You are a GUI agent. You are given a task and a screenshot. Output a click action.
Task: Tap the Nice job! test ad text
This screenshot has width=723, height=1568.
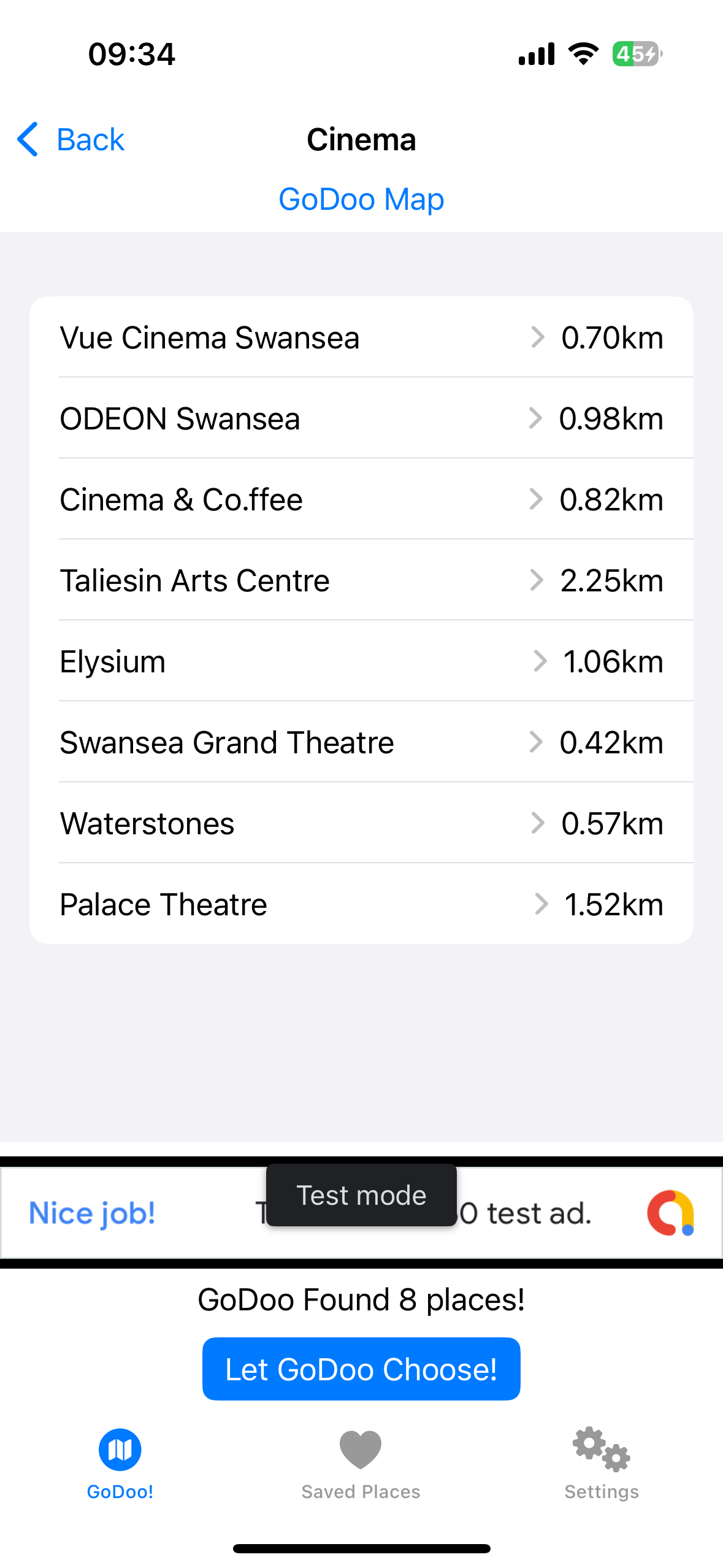(93, 1213)
